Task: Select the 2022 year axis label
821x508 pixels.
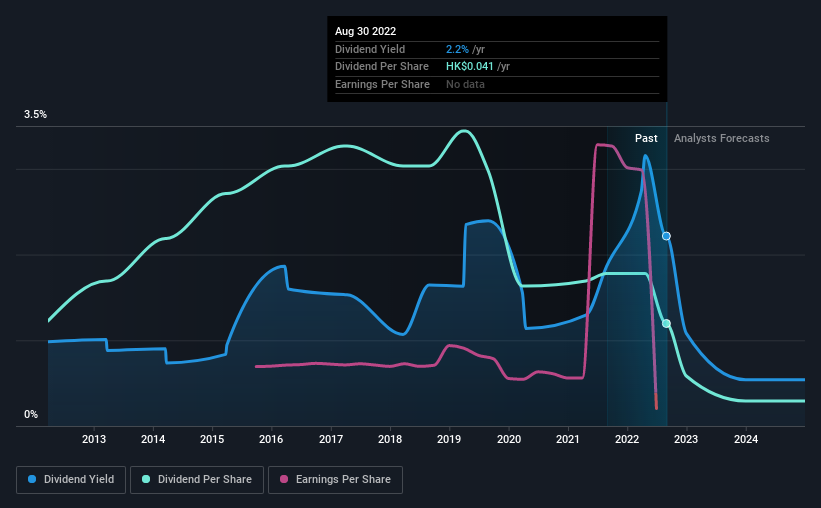Action: [x=627, y=439]
